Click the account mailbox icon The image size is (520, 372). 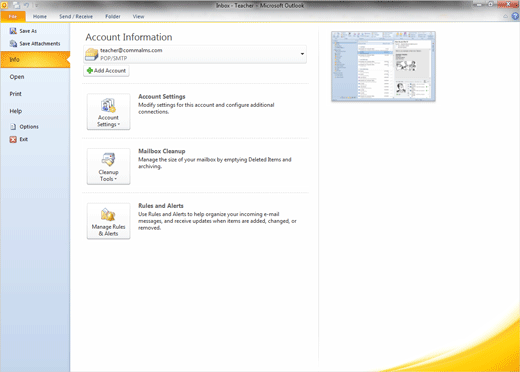(x=91, y=54)
